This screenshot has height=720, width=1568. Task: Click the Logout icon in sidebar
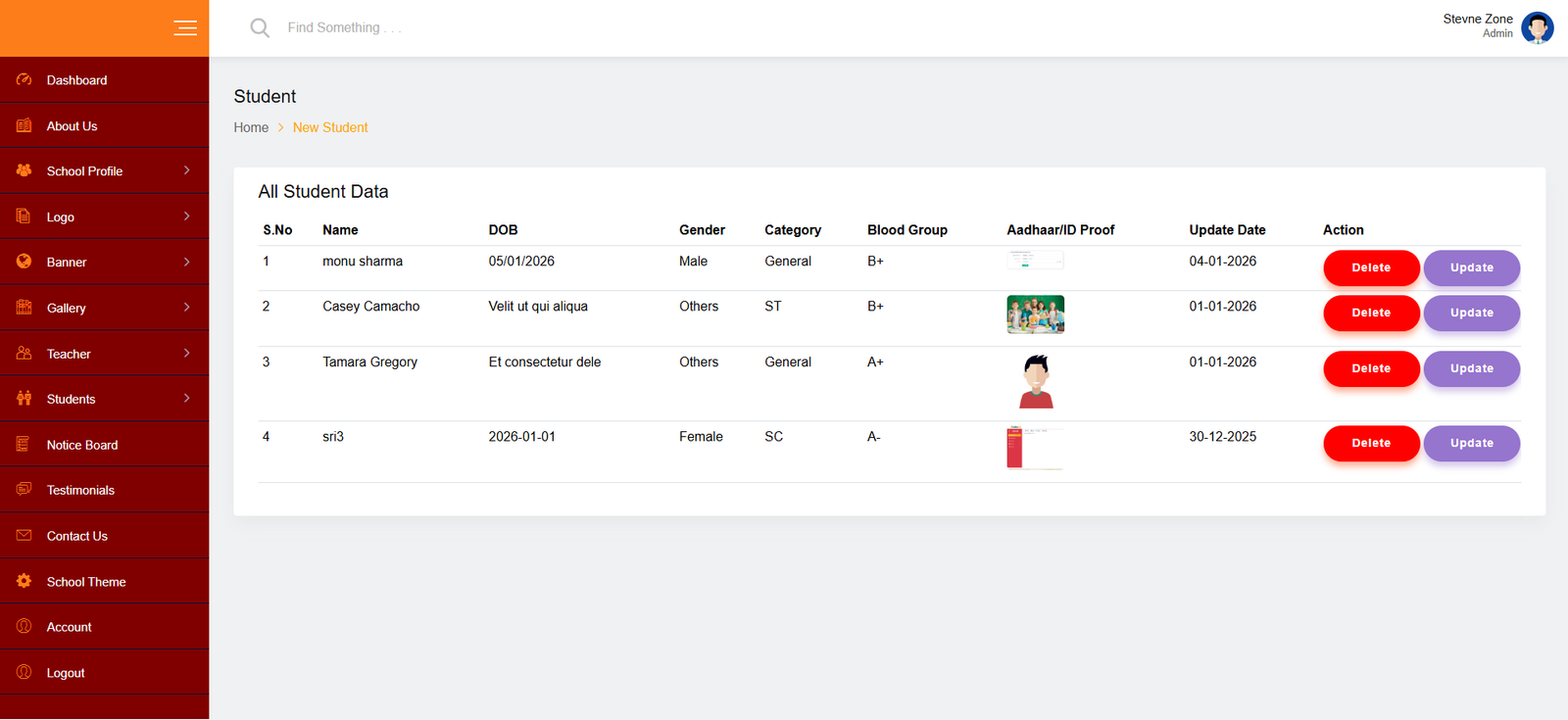(24, 672)
